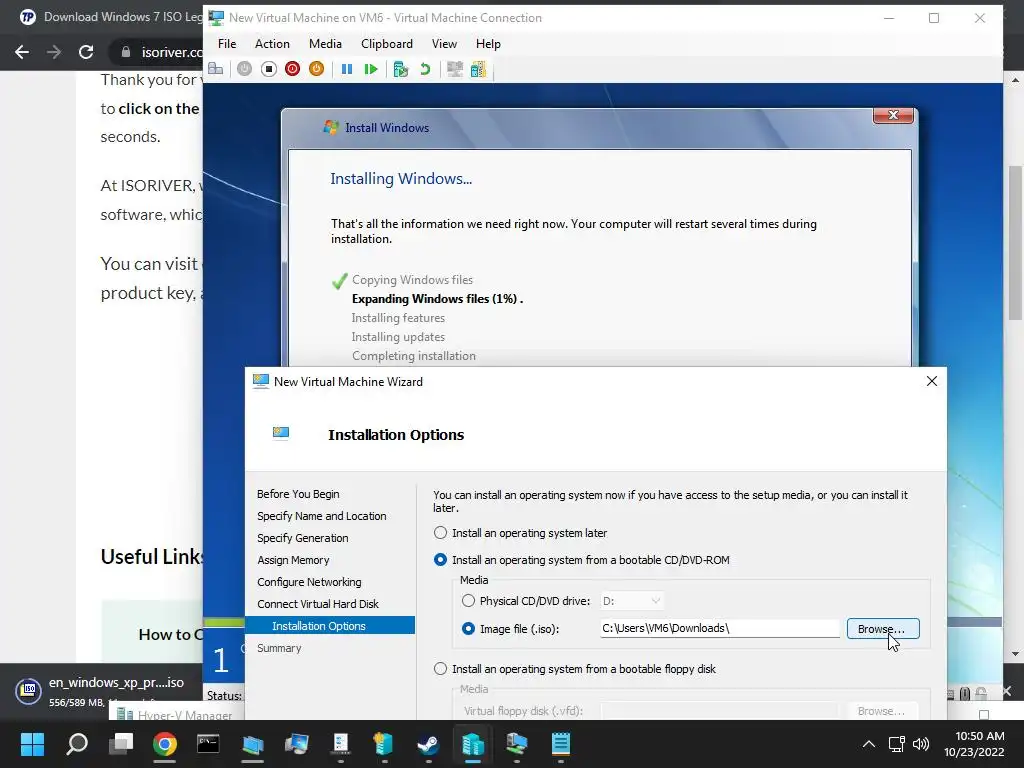Viewport: 1024px width, 768px height.
Task: Turn off VM with black square icon
Action: tap(268, 69)
